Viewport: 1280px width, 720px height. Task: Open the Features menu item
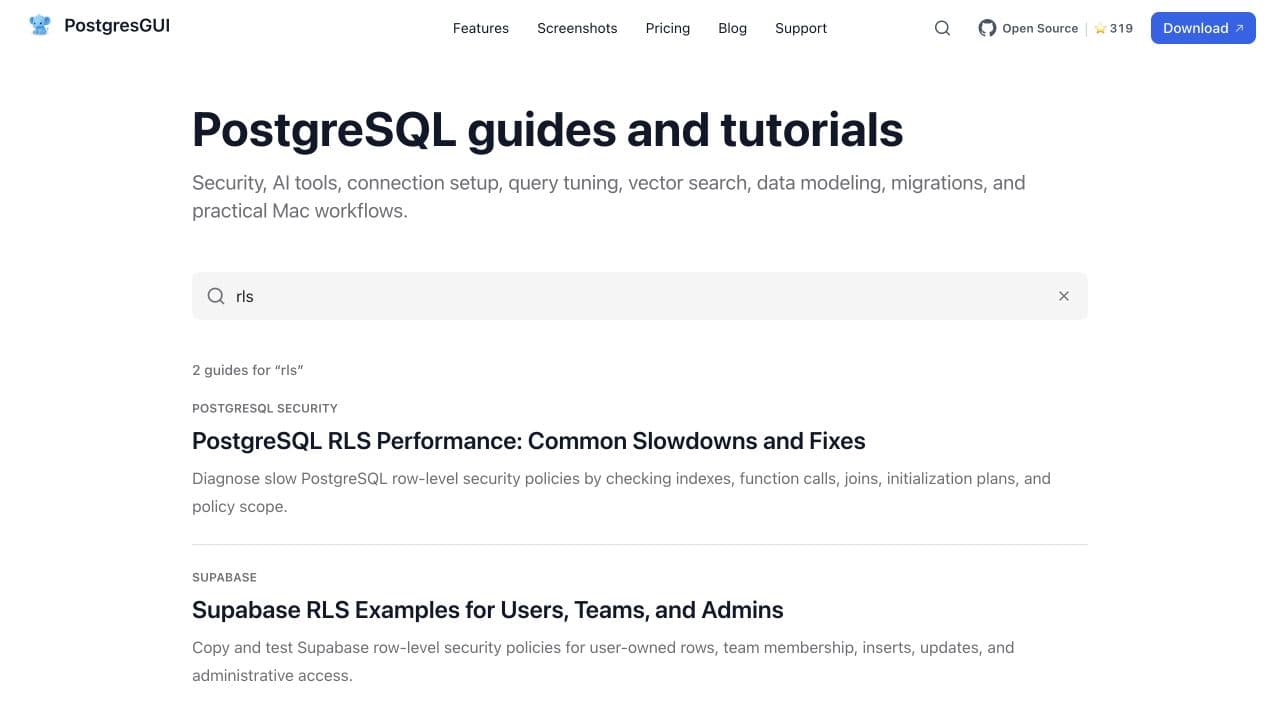tap(481, 28)
